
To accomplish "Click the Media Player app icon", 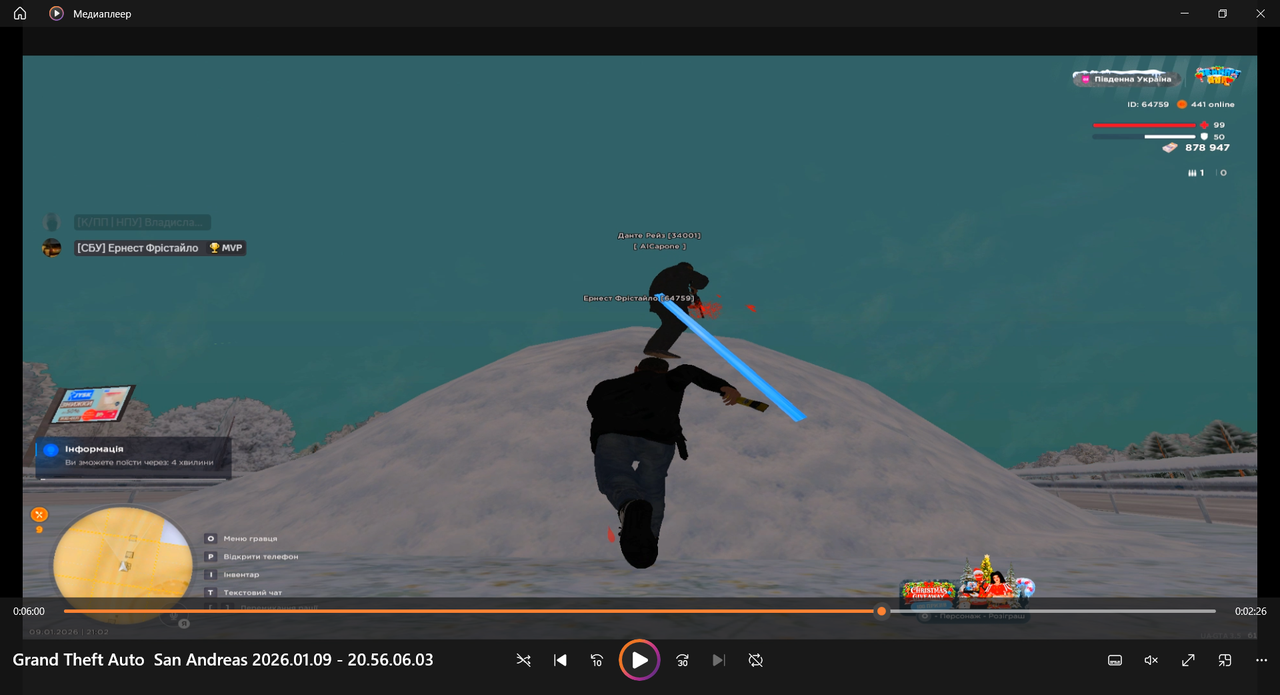I will (56, 14).
